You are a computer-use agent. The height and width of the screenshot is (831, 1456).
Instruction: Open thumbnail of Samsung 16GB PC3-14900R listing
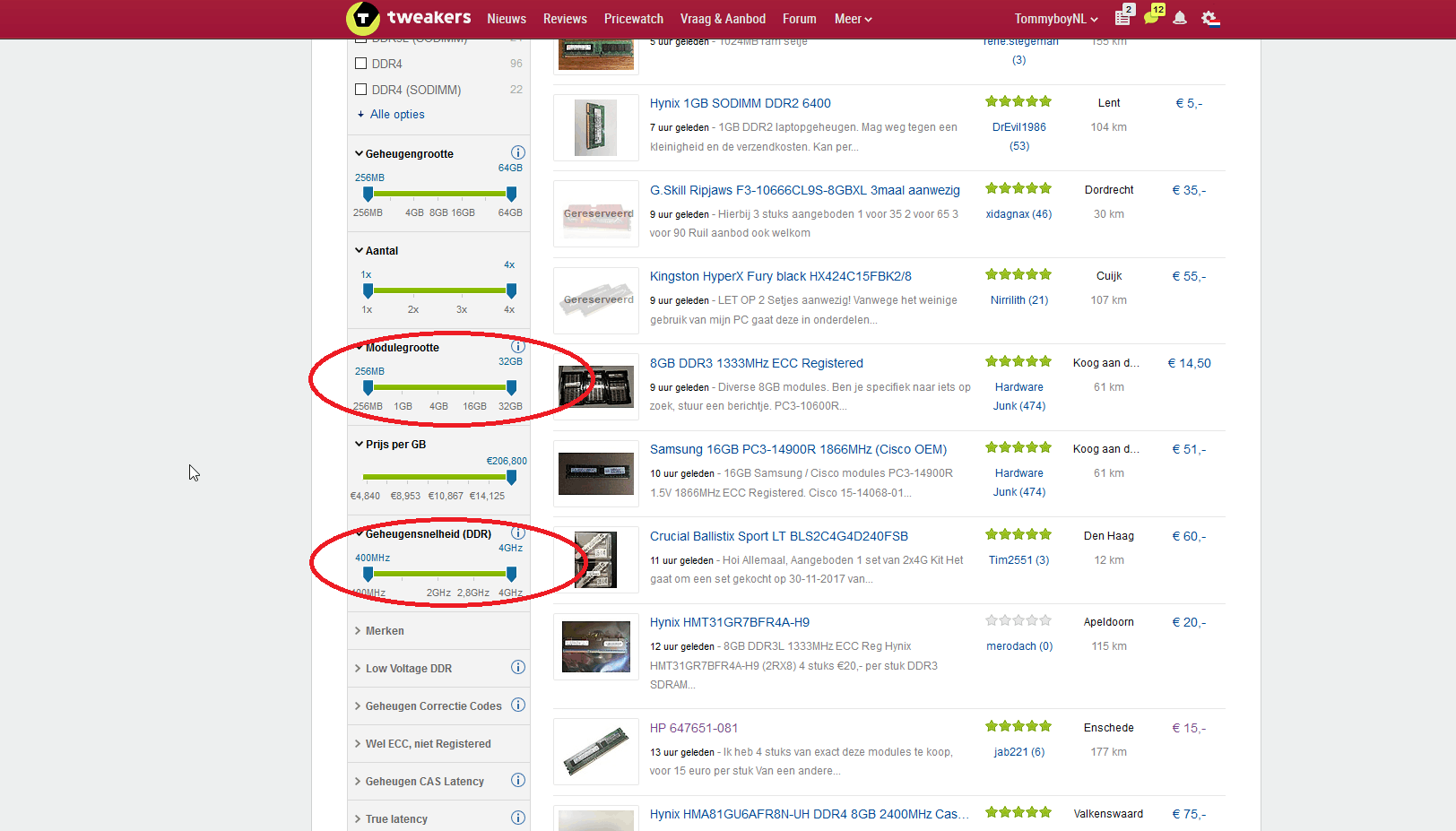click(x=596, y=473)
